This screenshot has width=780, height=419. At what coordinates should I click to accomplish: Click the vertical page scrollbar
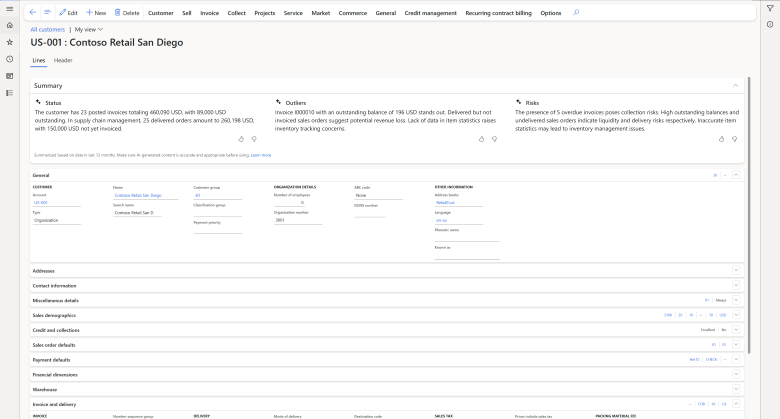[x=749, y=215]
